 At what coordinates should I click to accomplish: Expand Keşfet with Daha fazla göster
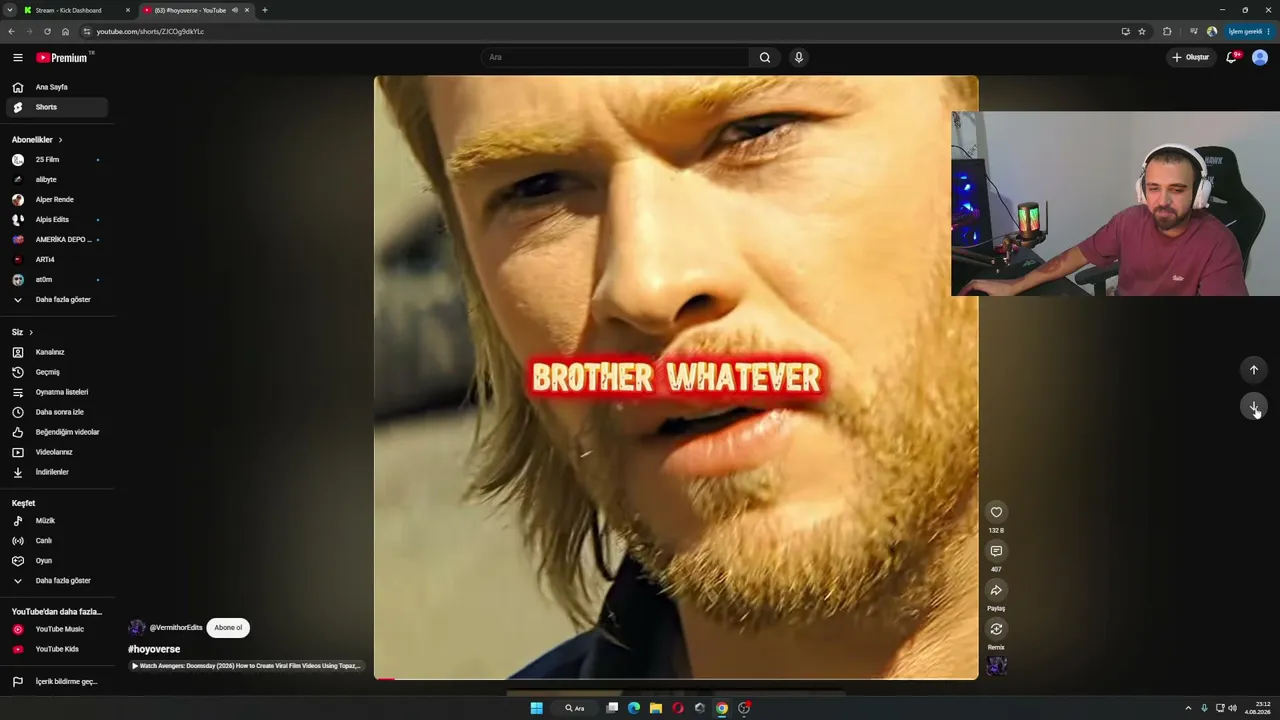tap(57, 581)
